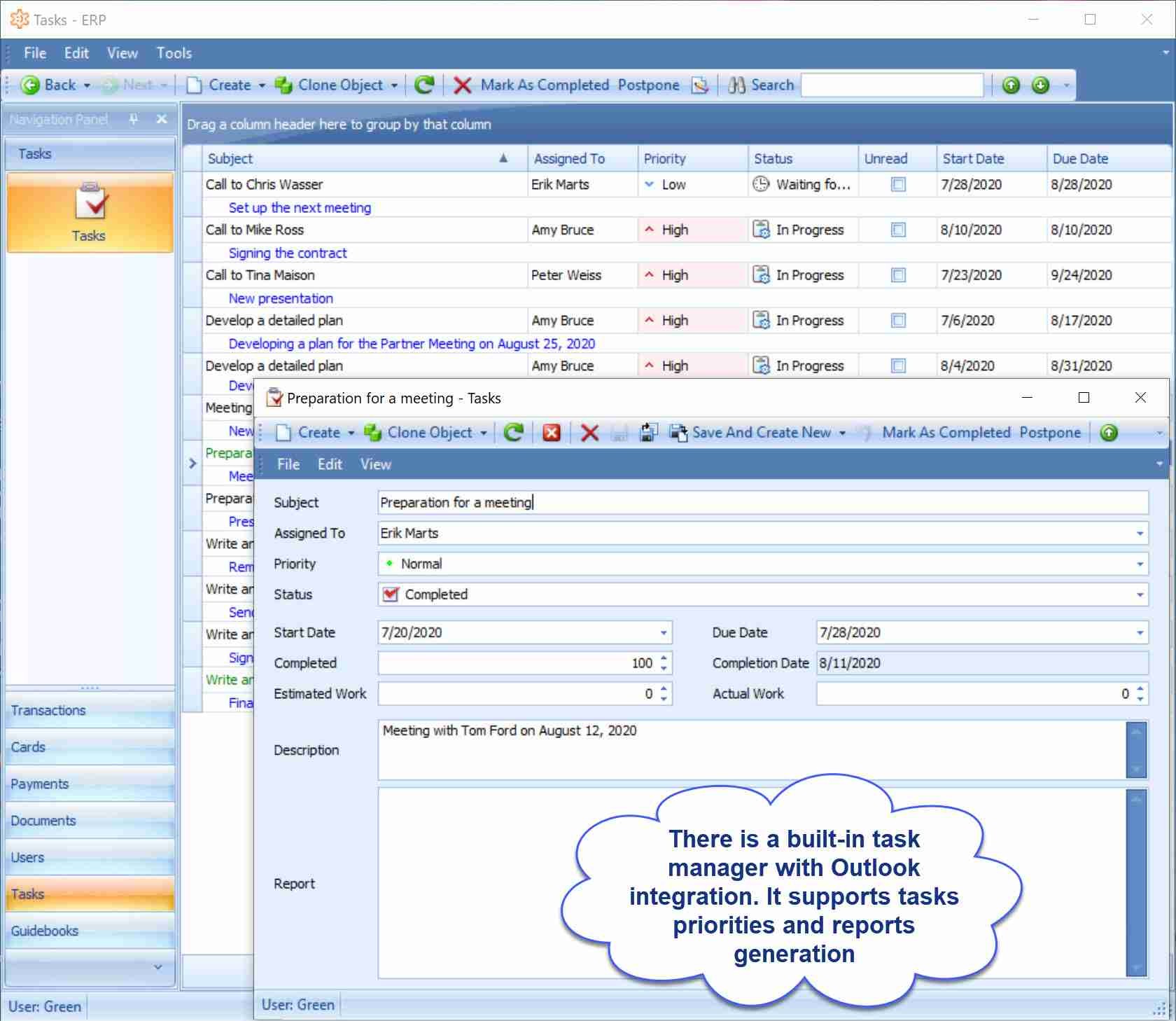This screenshot has width=1176, height=1021.
Task: Pin the Navigation Panel with the pushpin icon
Action: click(x=134, y=119)
